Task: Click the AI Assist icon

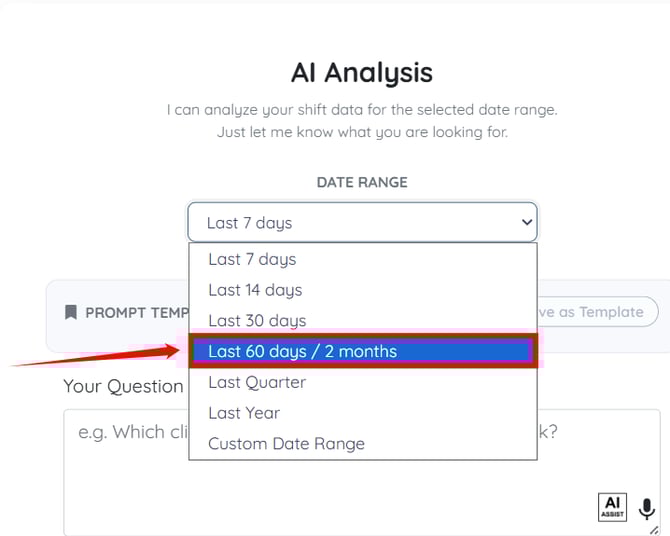Action: (x=612, y=507)
